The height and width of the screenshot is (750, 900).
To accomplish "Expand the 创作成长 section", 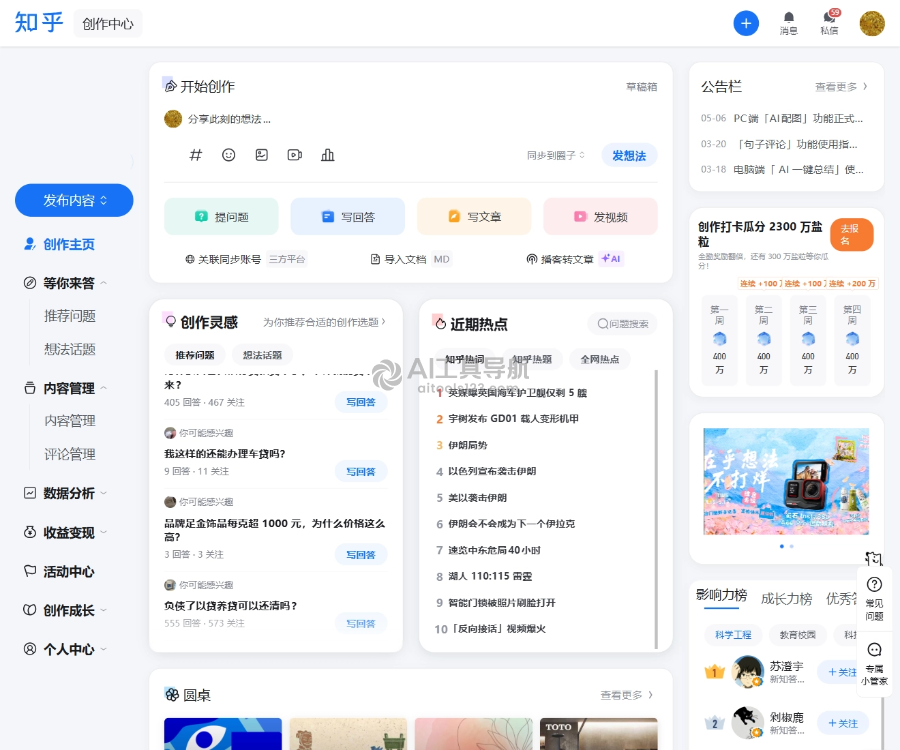I will [104, 610].
